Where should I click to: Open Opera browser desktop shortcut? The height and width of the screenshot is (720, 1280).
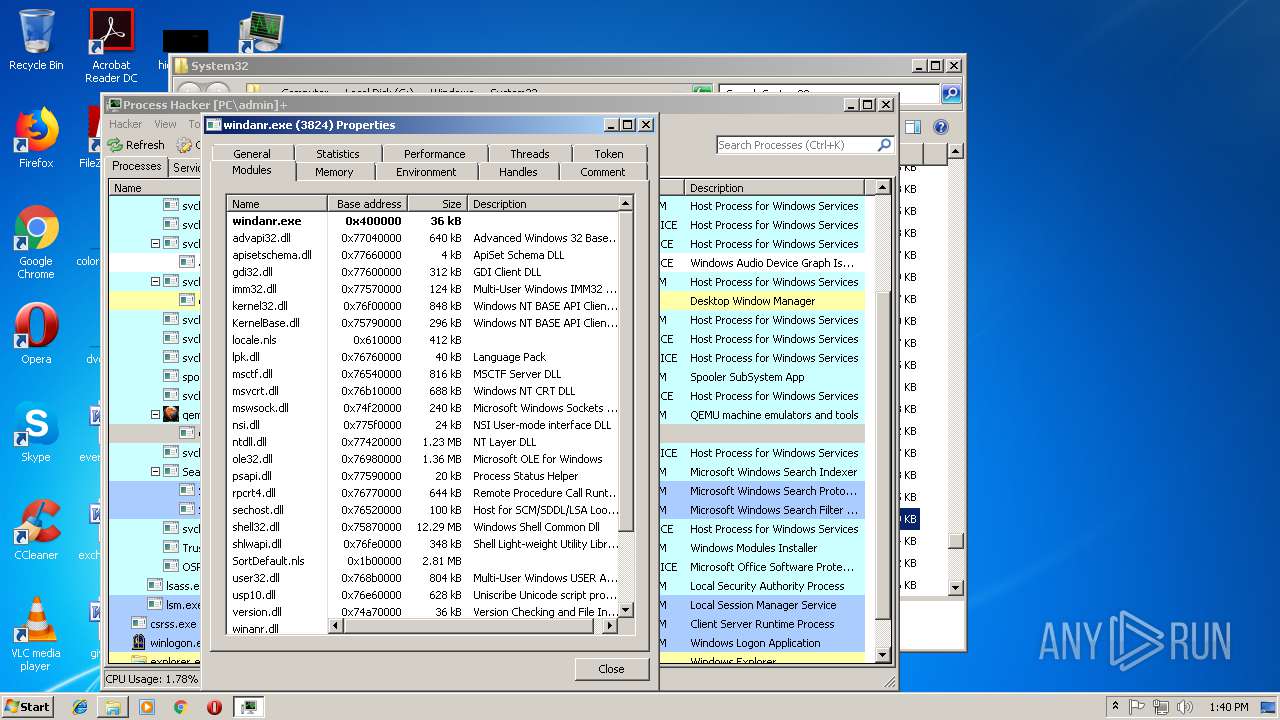pos(36,333)
